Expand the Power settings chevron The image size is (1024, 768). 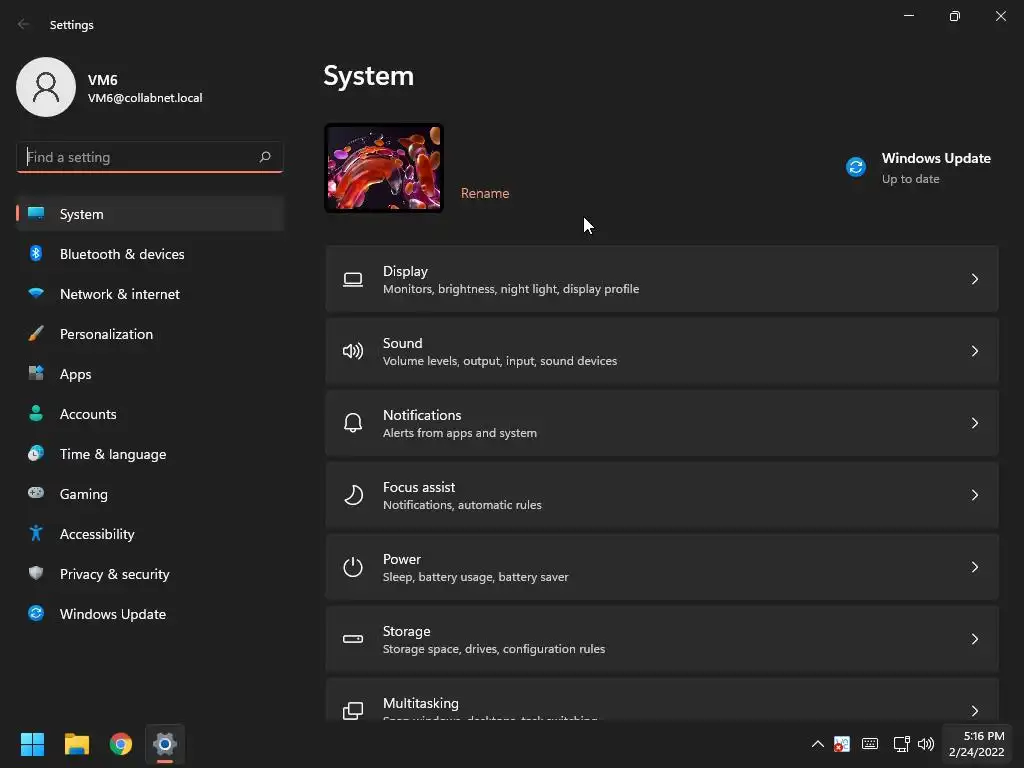974,567
